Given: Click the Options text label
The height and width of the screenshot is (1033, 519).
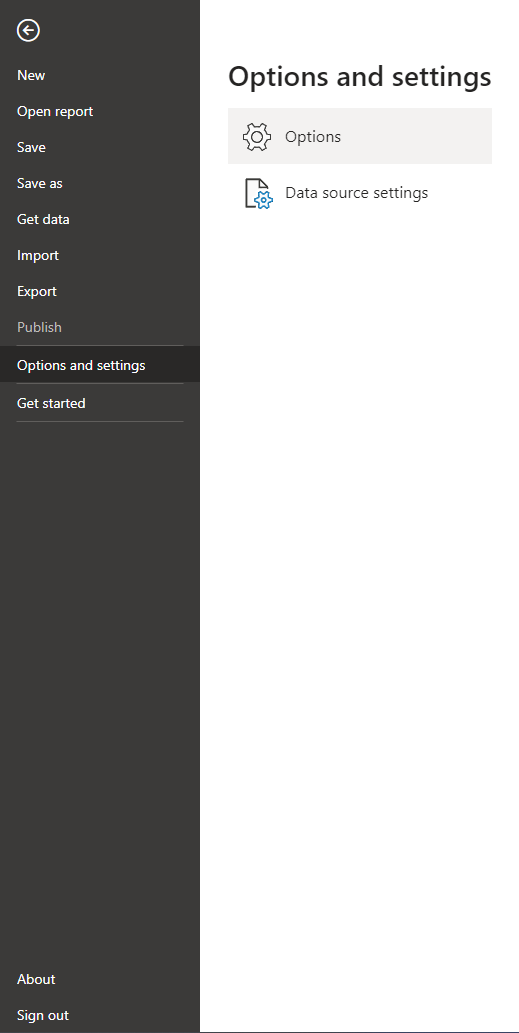Looking at the screenshot, I should click(313, 136).
